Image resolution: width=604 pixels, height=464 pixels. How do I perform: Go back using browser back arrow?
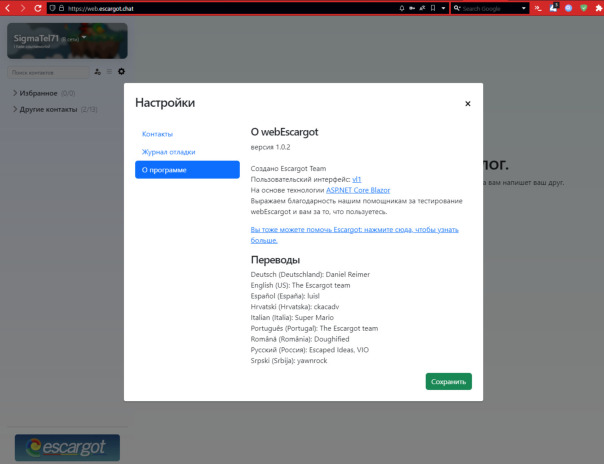pos(7,8)
